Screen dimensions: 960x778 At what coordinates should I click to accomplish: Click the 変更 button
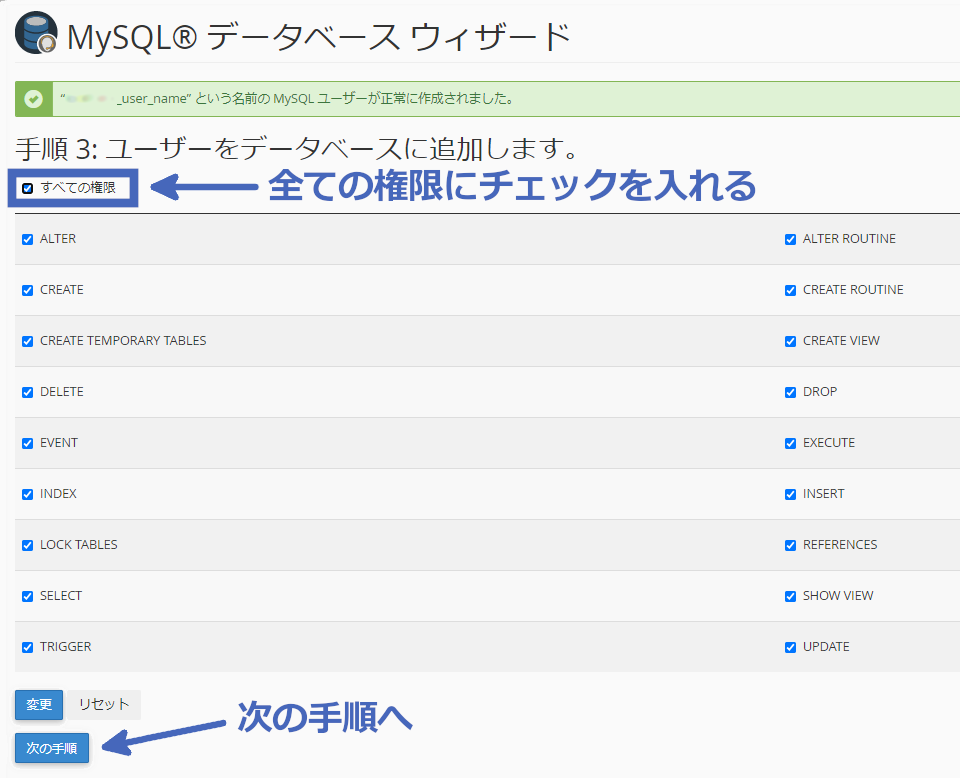39,705
